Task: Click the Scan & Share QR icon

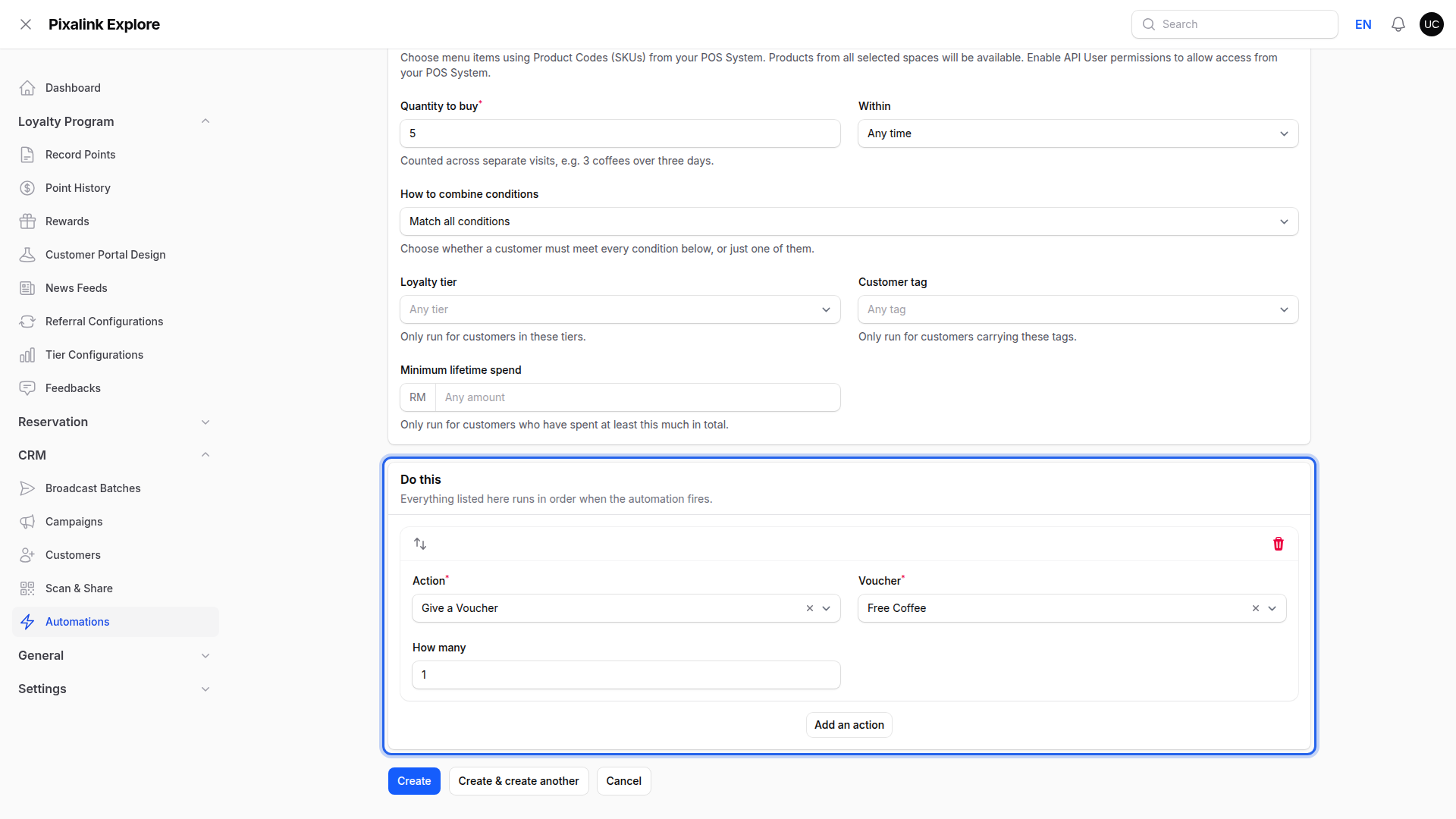Action: (x=27, y=588)
